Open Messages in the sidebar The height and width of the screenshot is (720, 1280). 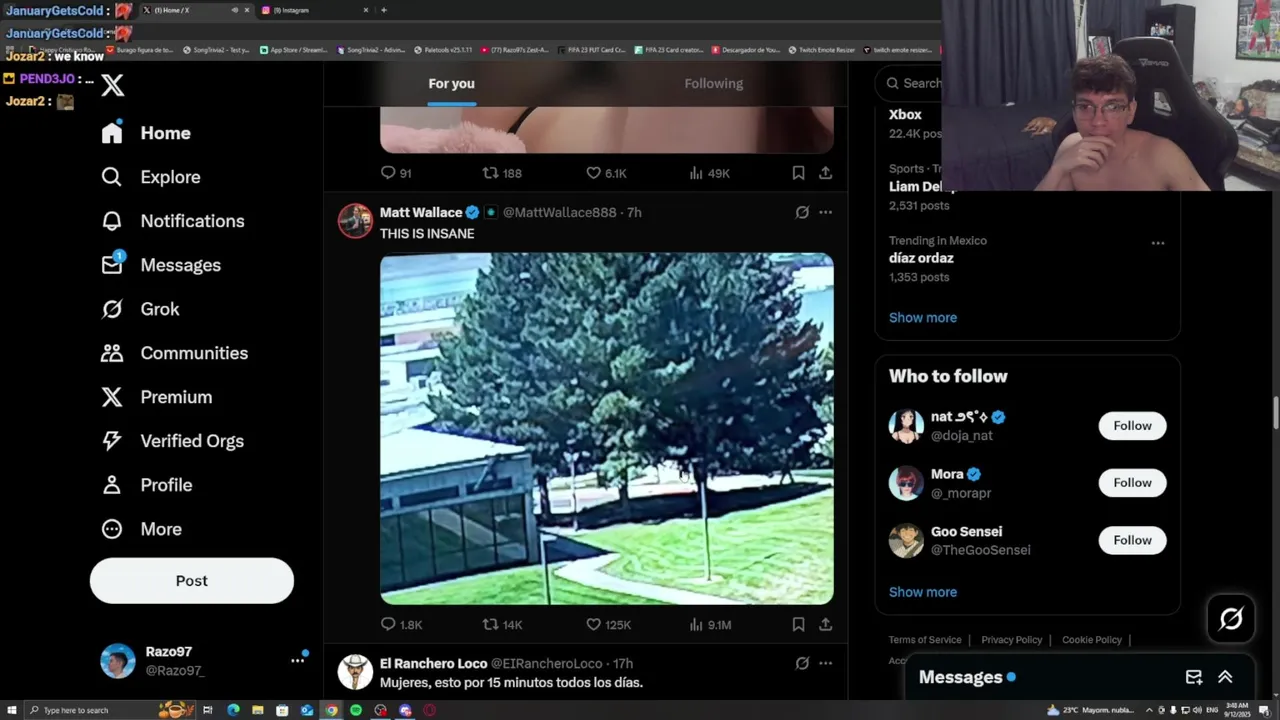tap(161, 265)
